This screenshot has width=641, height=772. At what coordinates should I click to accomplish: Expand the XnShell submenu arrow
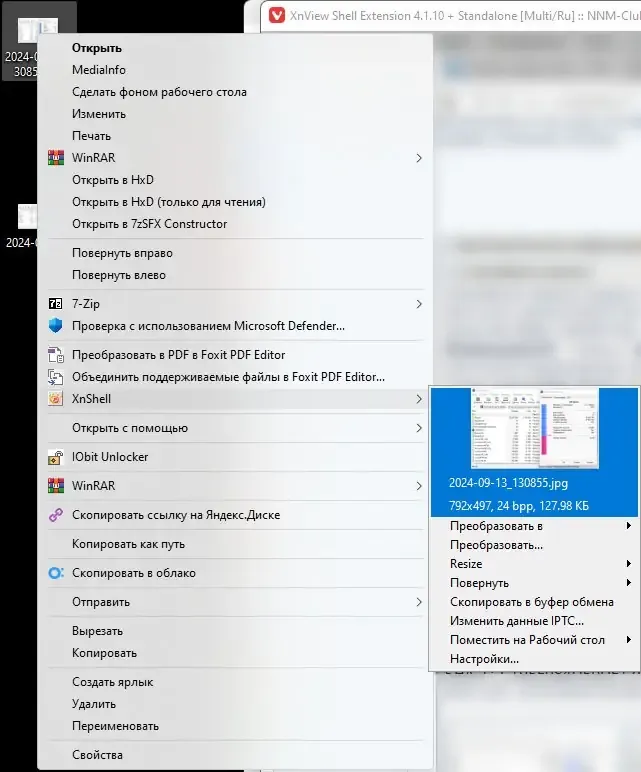coord(418,399)
